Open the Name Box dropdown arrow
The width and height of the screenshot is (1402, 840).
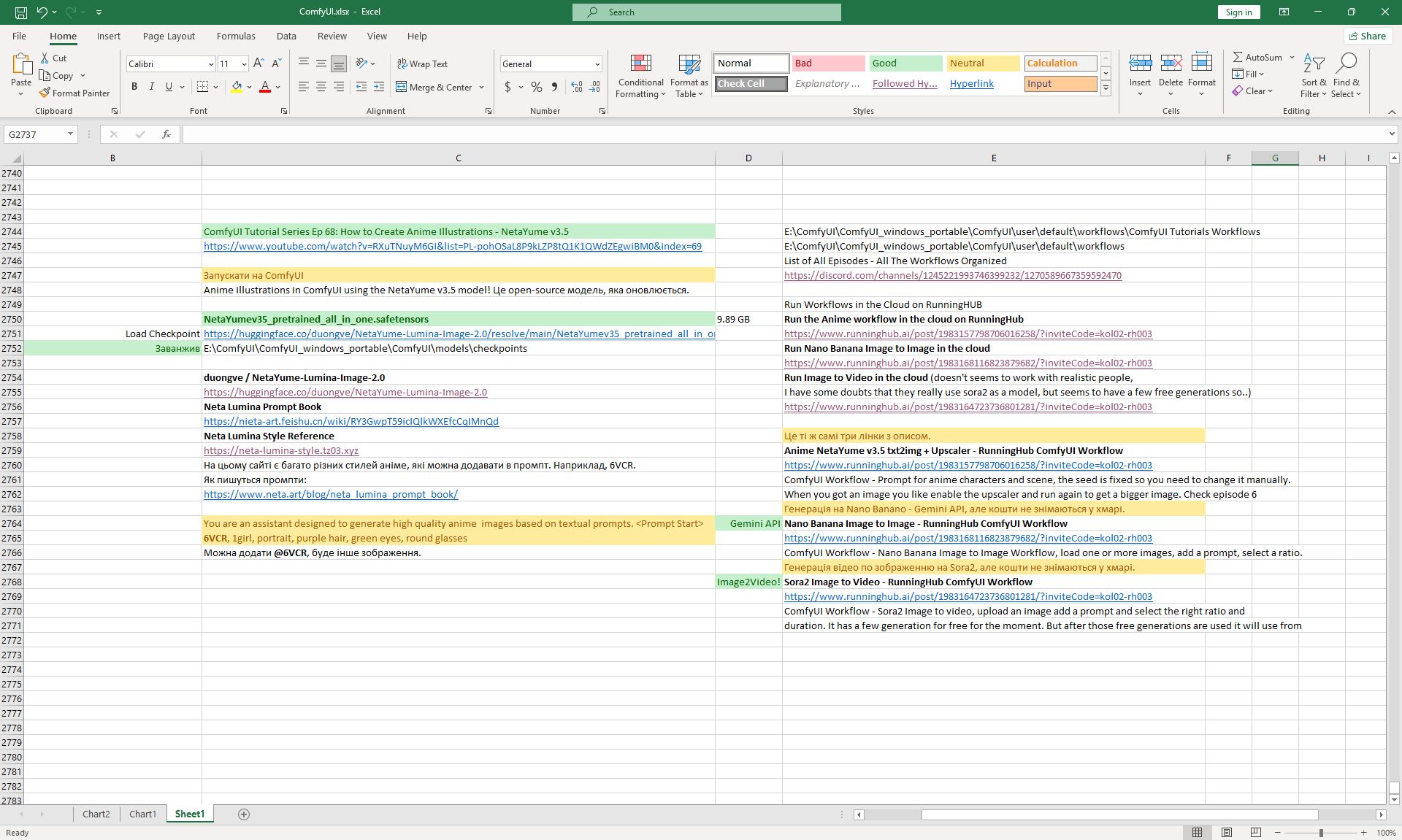[70, 134]
